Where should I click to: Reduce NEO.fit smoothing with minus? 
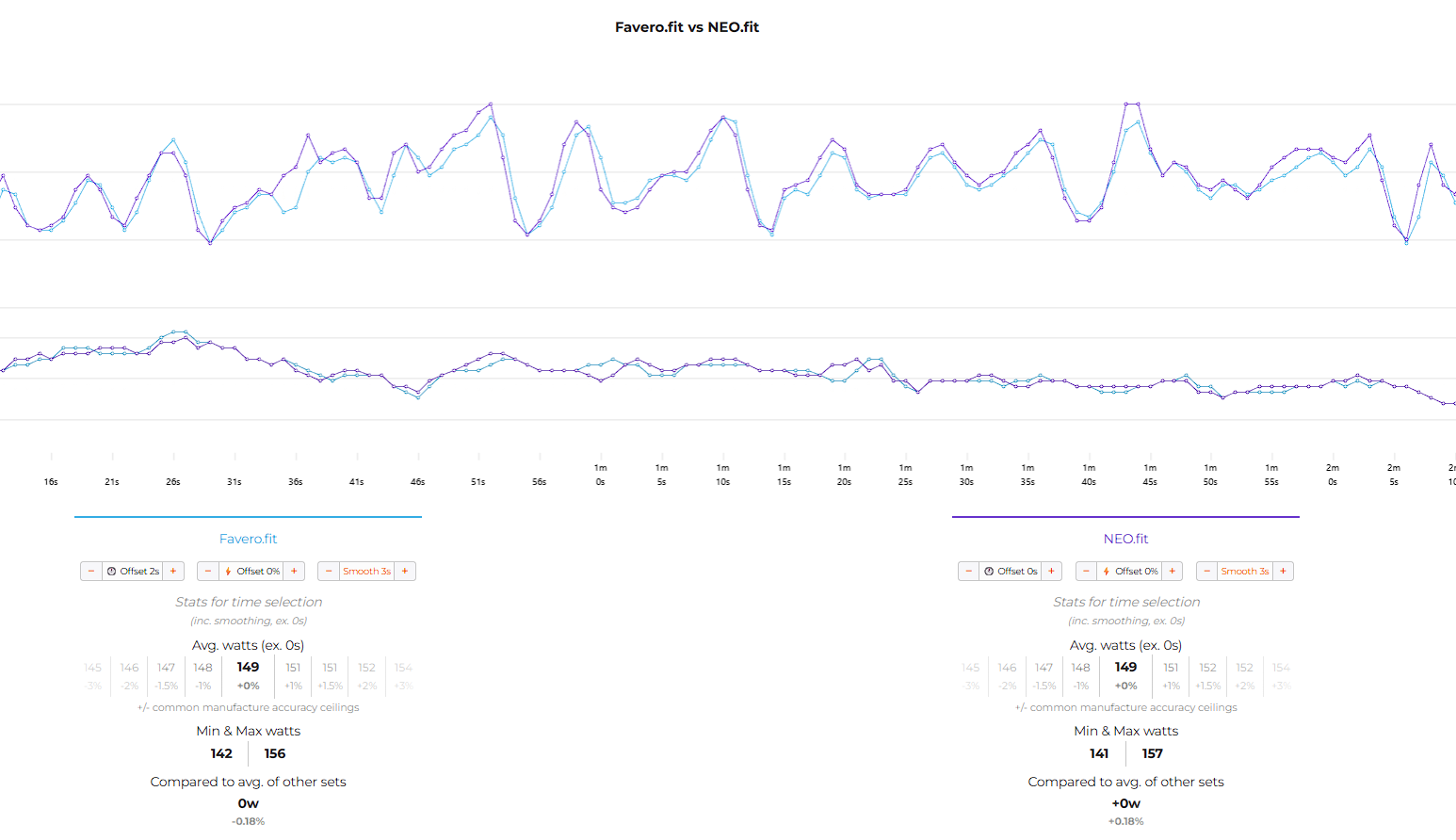click(x=1207, y=572)
